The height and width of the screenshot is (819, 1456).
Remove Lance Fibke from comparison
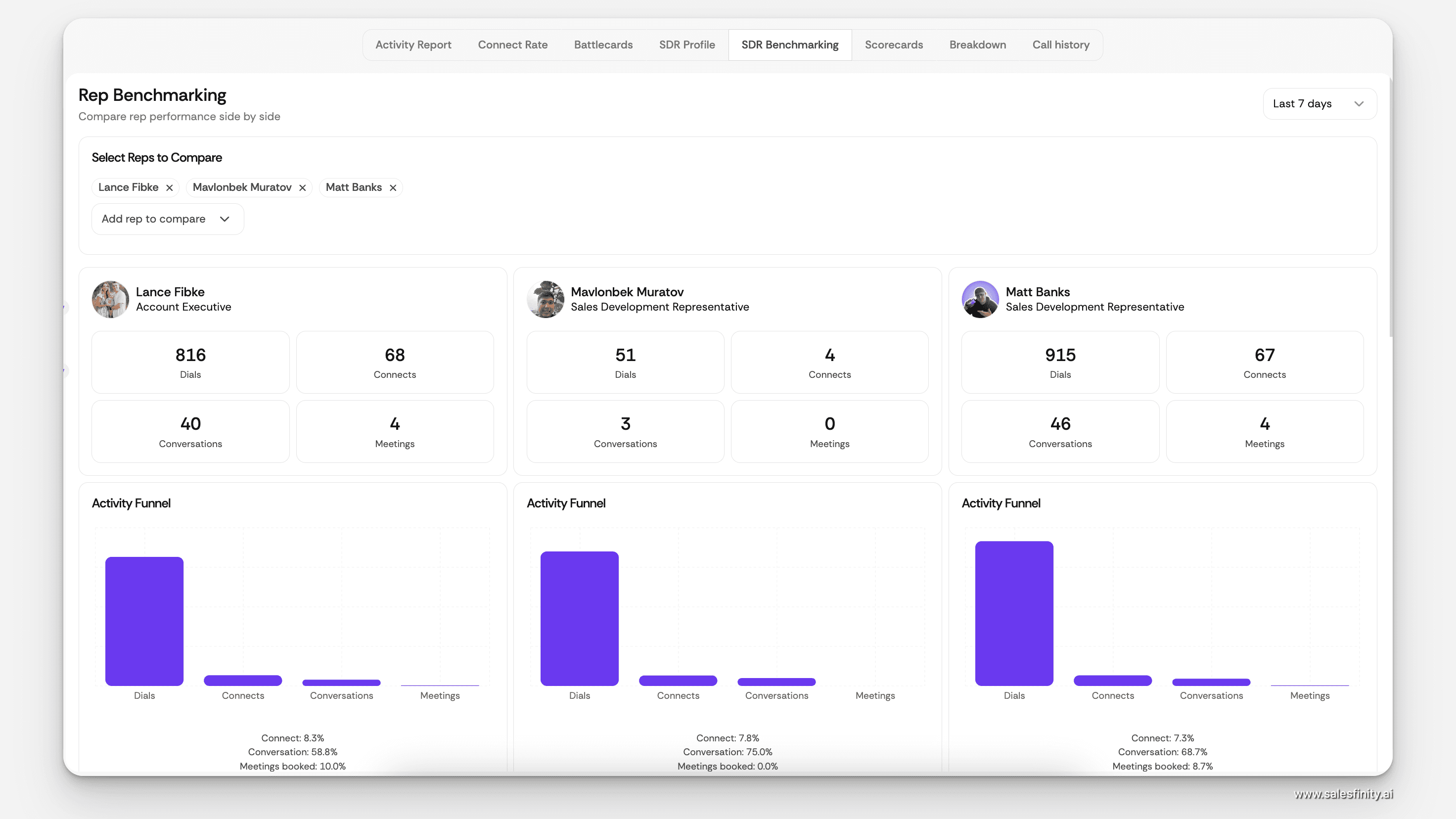pos(169,187)
